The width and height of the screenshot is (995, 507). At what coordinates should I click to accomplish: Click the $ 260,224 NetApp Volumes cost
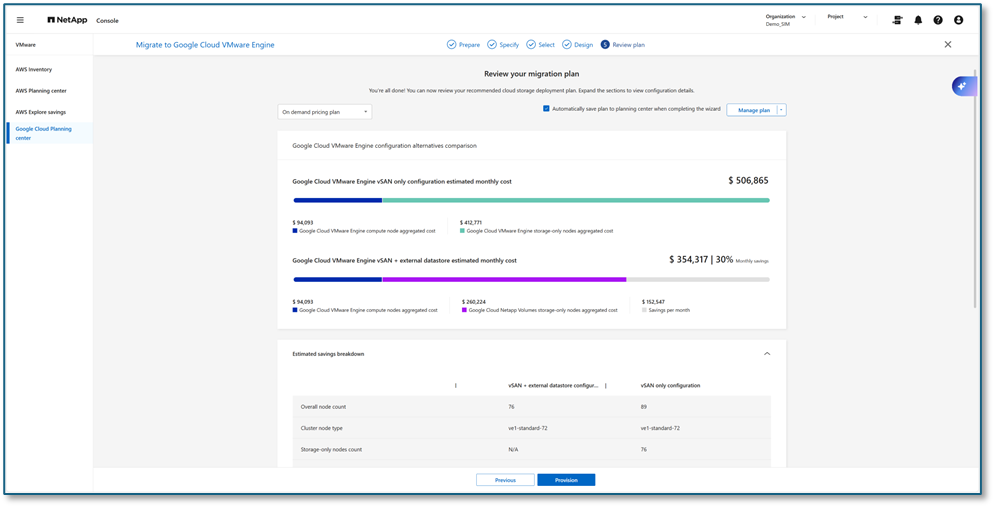(x=473, y=302)
